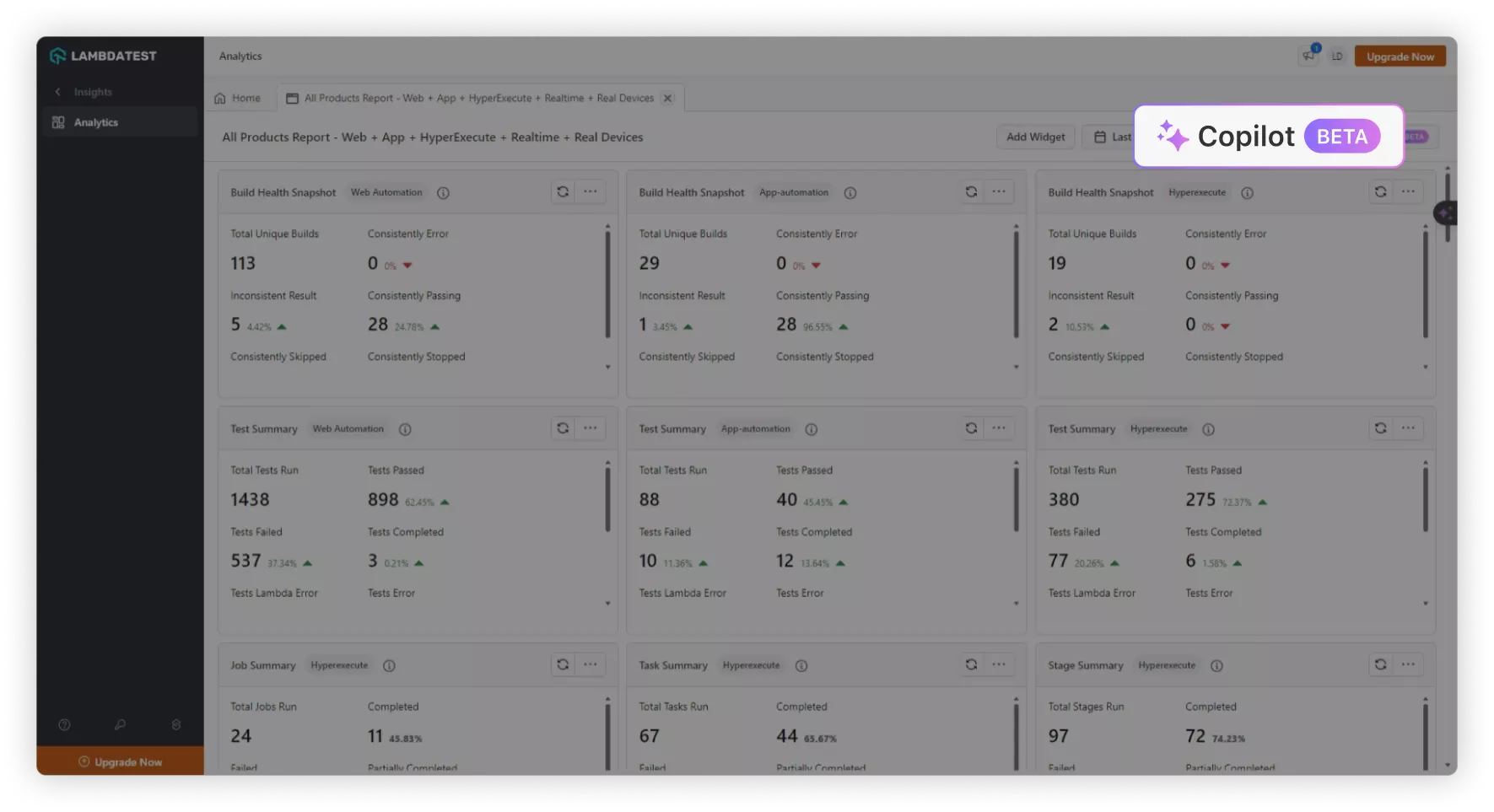Click the help icon in sidebar footer
The height and width of the screenshot is (812, 1494).
[x=64, y=725]
